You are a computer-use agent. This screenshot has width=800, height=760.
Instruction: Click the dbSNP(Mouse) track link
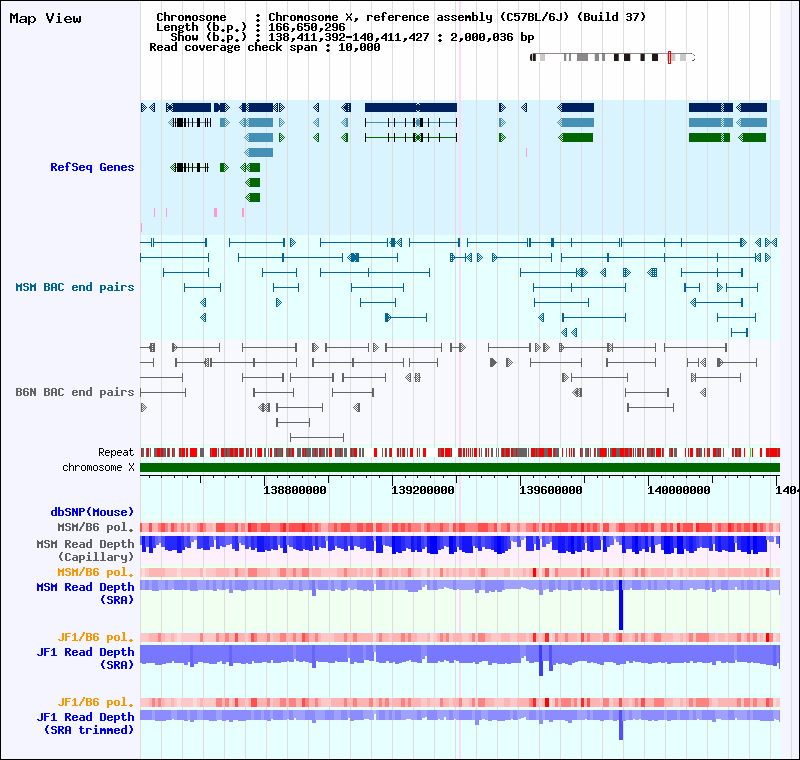click(x=92, y=512)
